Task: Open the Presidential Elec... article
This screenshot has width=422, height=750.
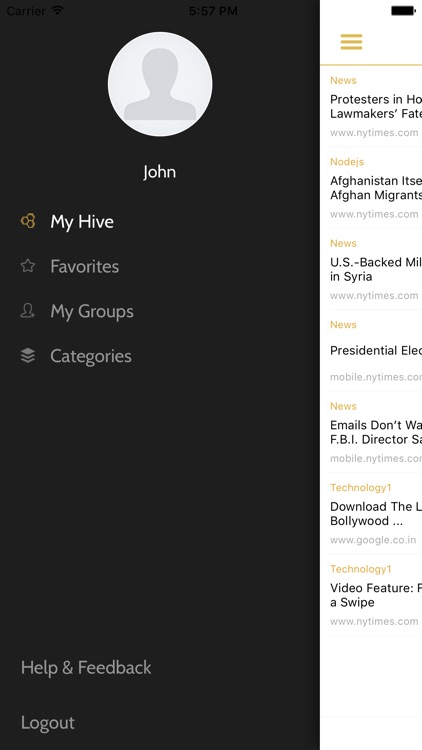Action: pos(376,350)
